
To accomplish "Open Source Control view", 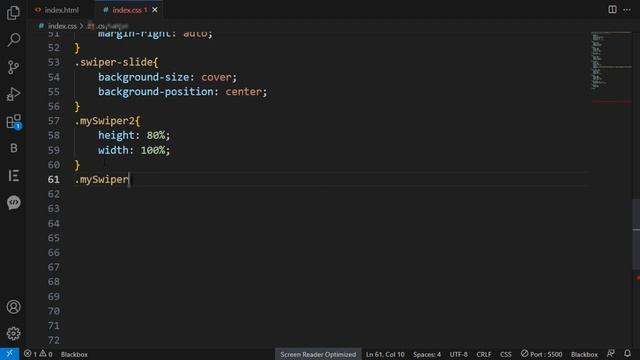I will pyautogui.click(x=13, y=67).
